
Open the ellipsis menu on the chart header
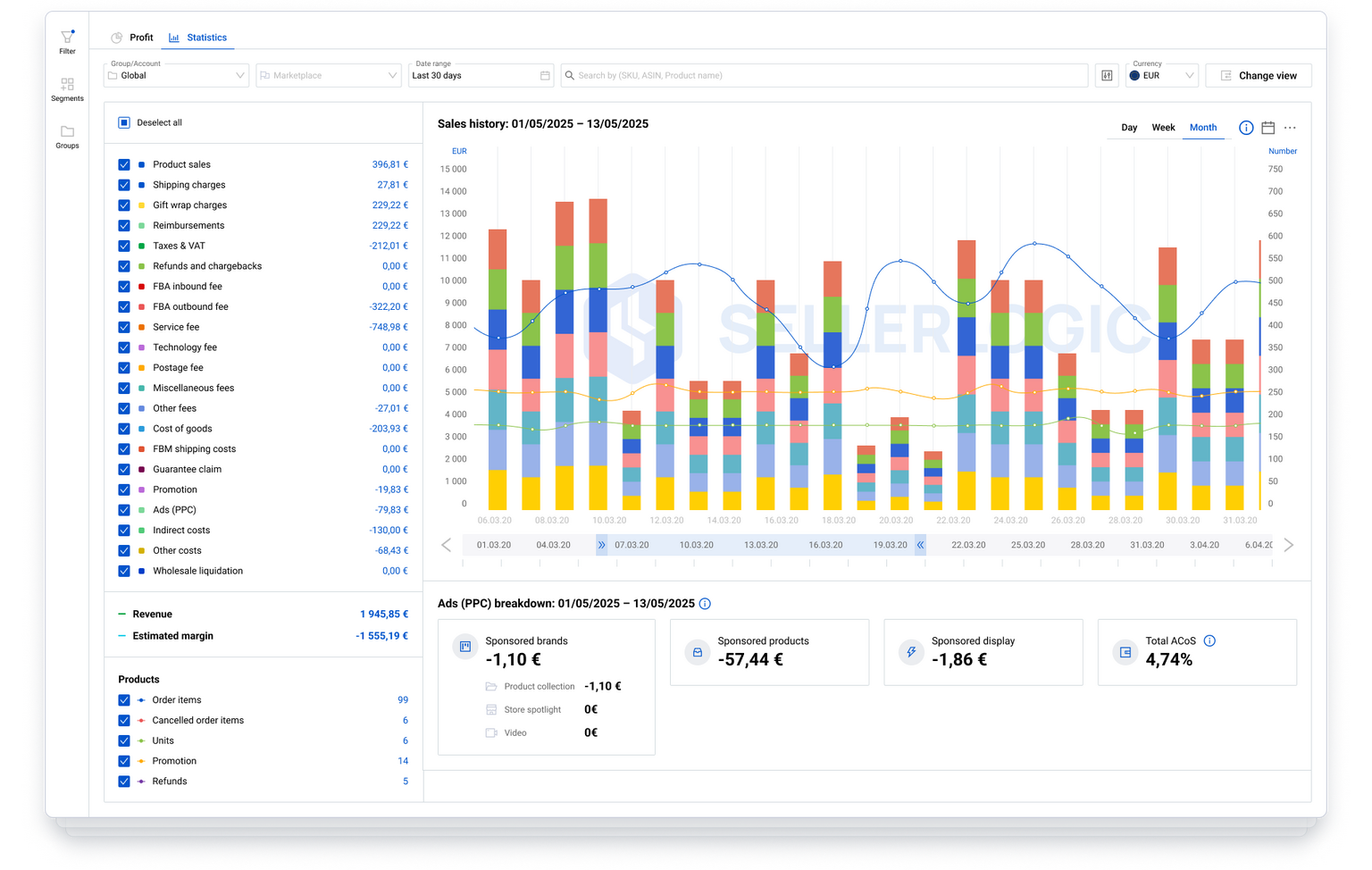1290,128
